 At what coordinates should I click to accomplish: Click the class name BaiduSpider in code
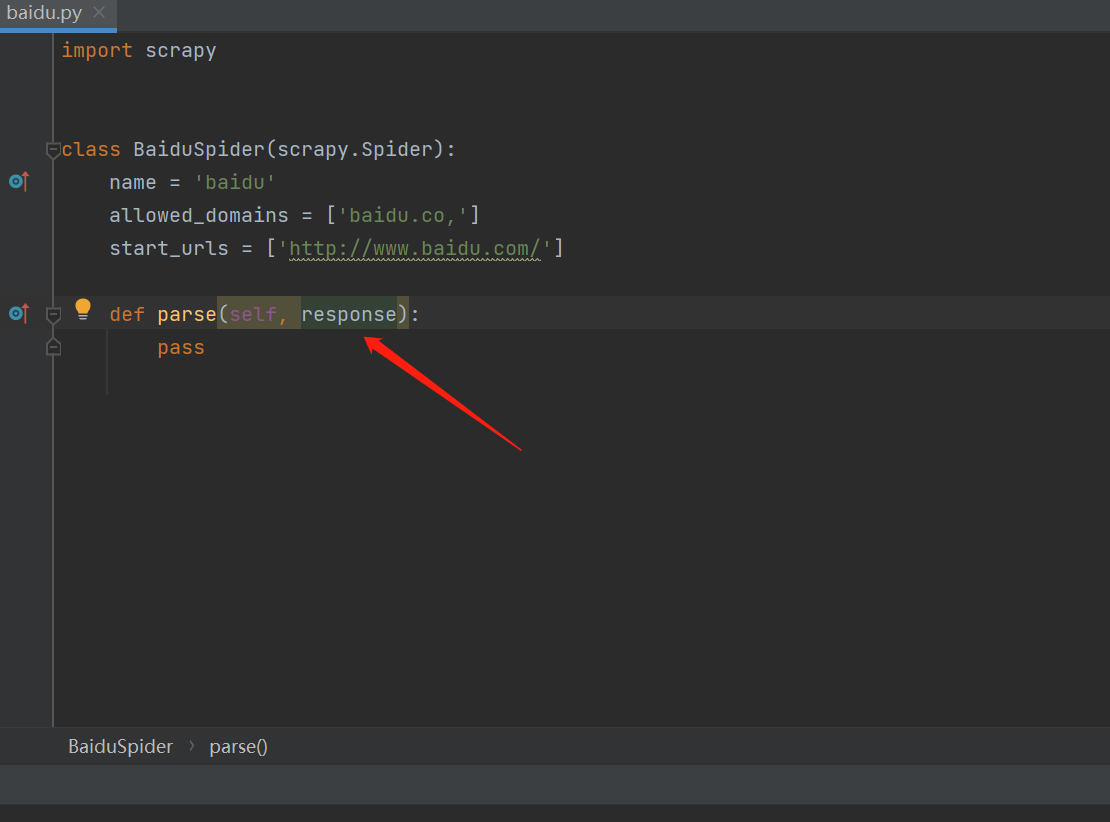tap(199, 149)
